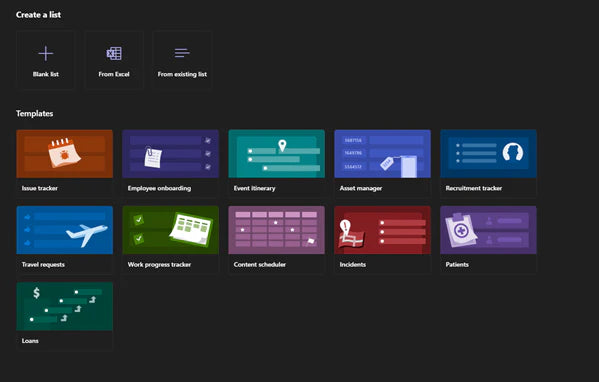Image resolution: width=599 pixels, height=382 pixels.
Task: Click the Asset manager label
Action: [361, 188]
